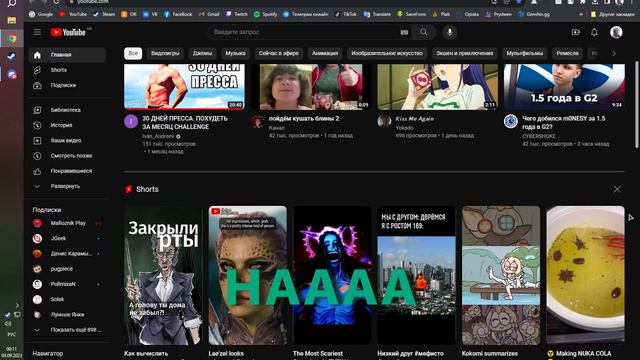Open Shorts in the sidebar
This screenshot has width=640, height=360.
coord(67,70)
